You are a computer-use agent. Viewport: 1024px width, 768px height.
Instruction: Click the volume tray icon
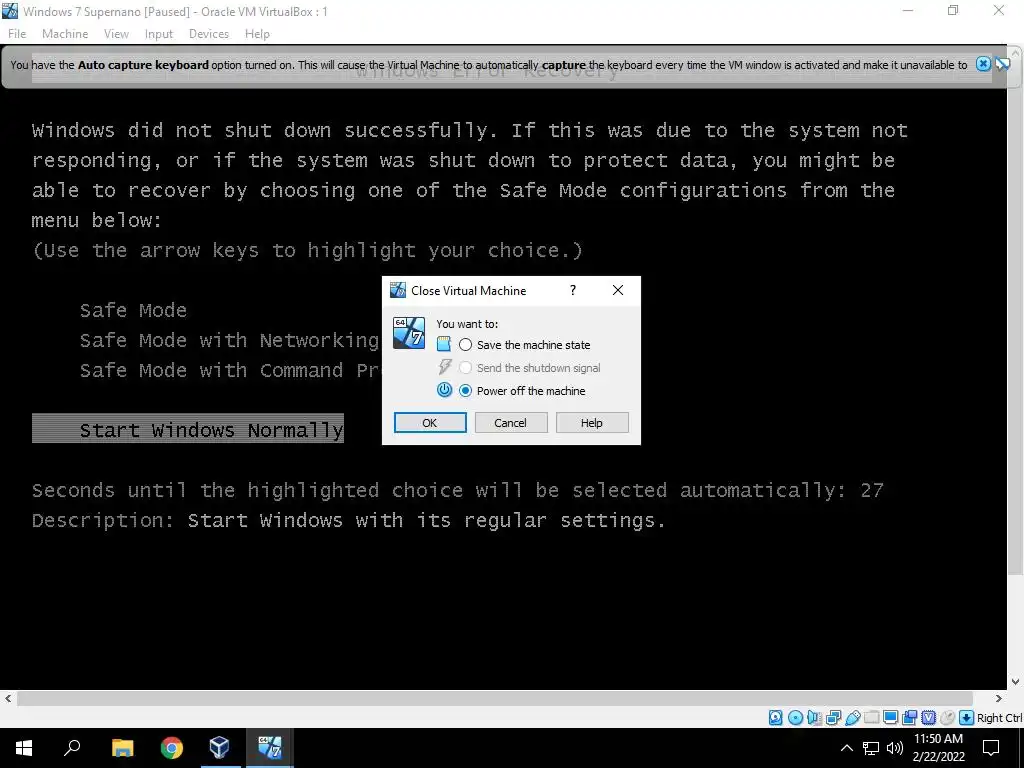coord(895,748)
